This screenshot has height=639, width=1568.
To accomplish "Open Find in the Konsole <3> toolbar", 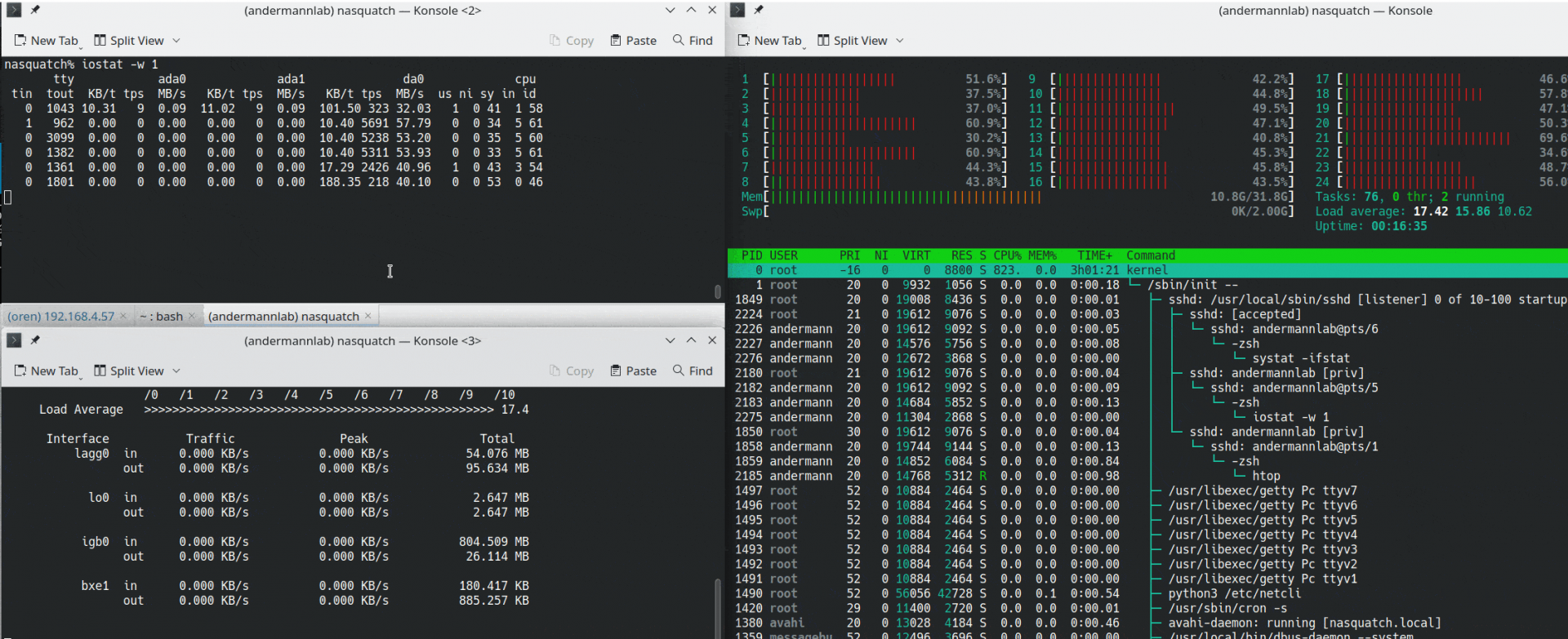I will click(693, 371).
